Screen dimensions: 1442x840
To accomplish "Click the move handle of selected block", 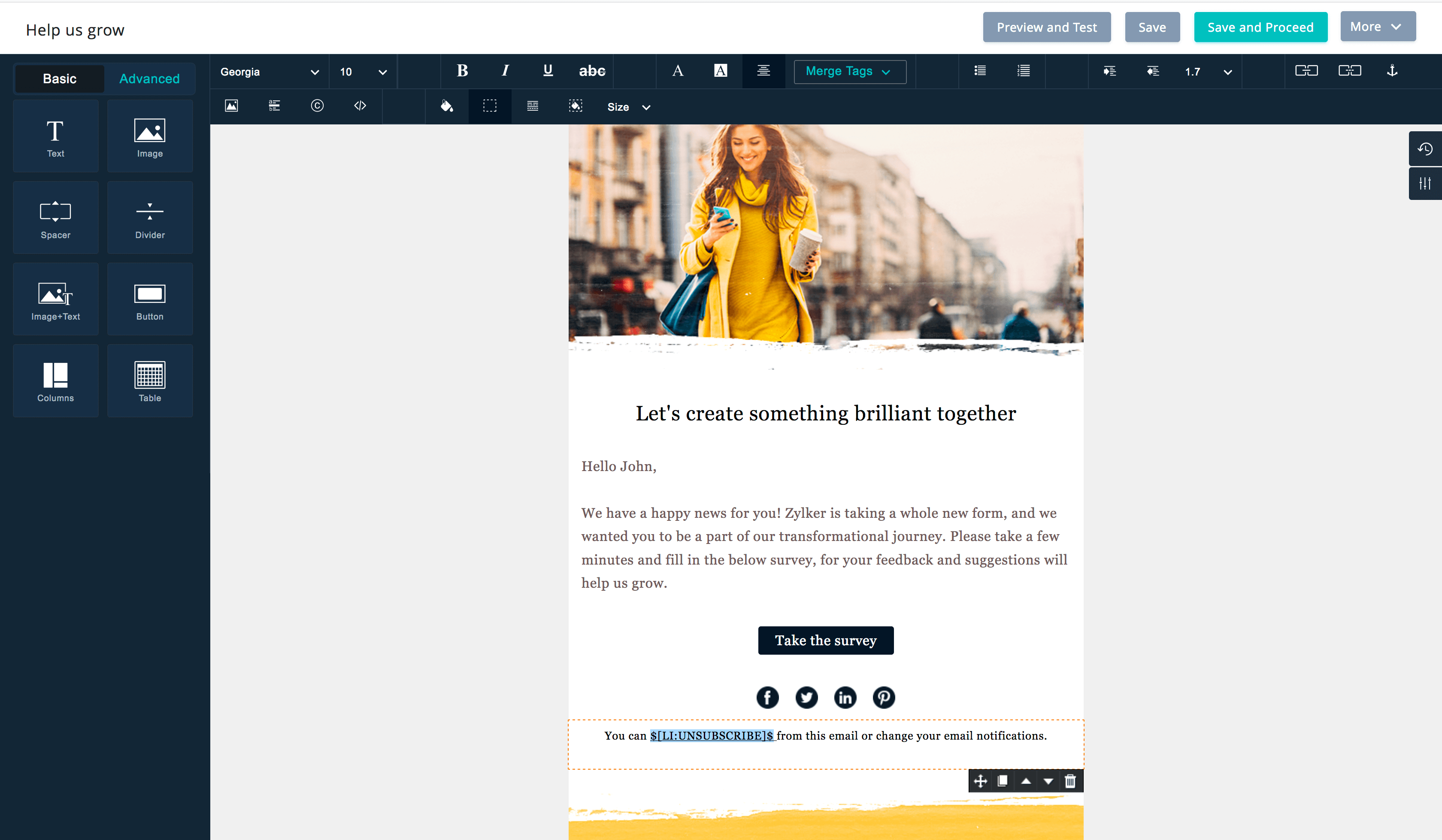I will [x=980, y=781].
